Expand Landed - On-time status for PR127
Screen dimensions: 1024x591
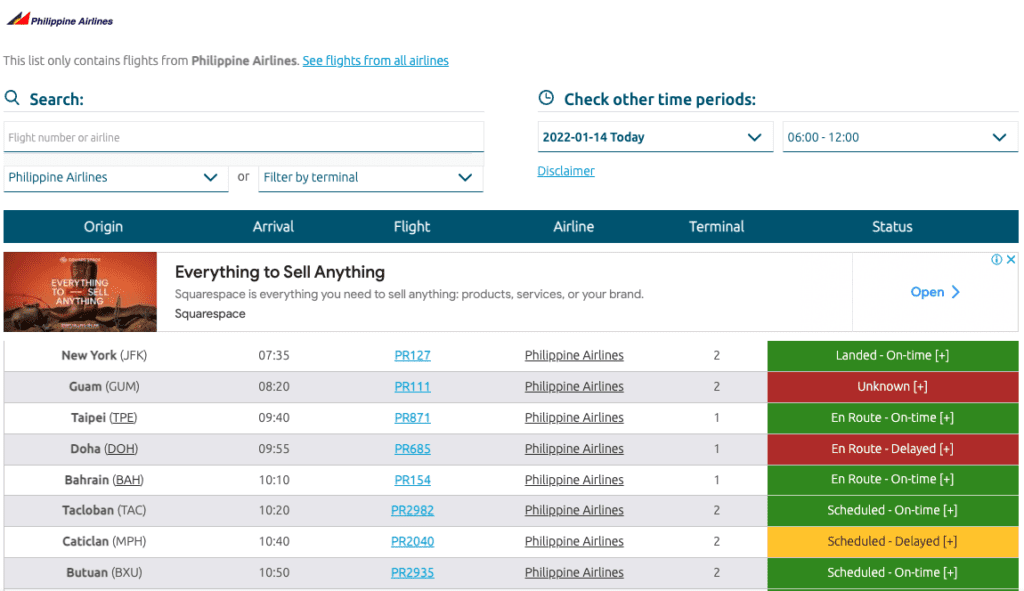point(893,355)
